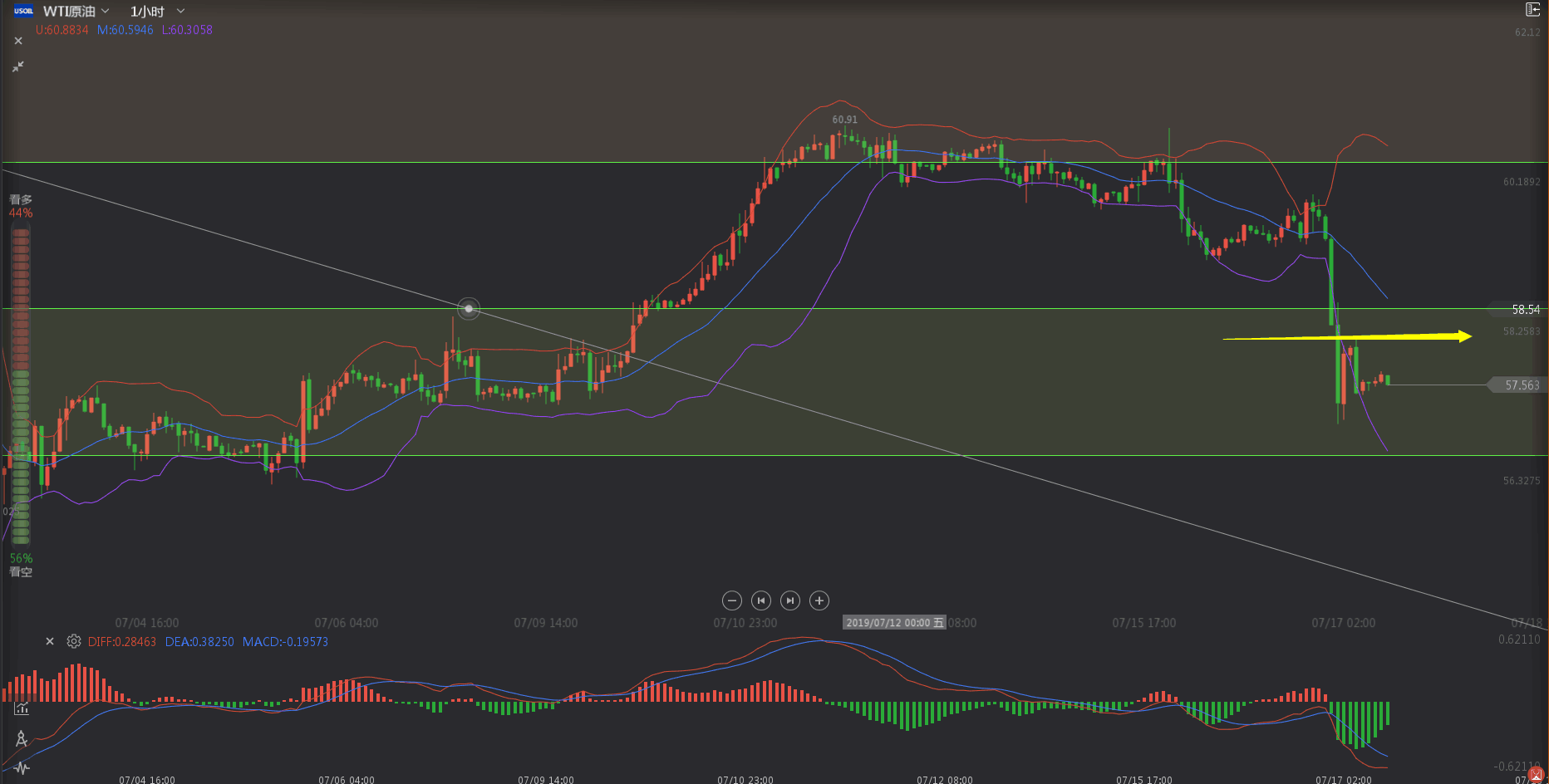1549x784 pixels.
Task: Click the 0.62110 MACD scale label
Action: 1519,639
